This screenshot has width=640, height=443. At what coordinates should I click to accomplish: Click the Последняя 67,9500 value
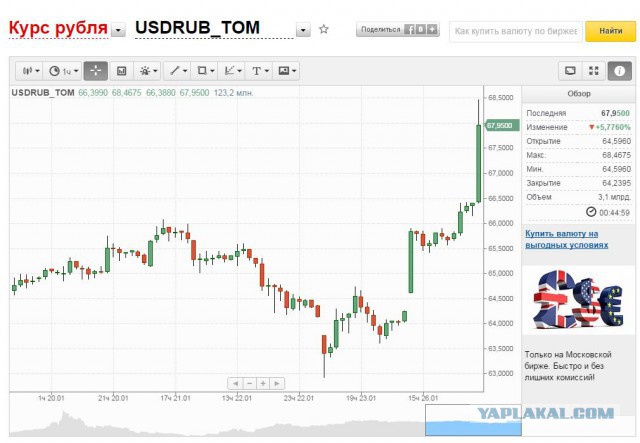615,113
